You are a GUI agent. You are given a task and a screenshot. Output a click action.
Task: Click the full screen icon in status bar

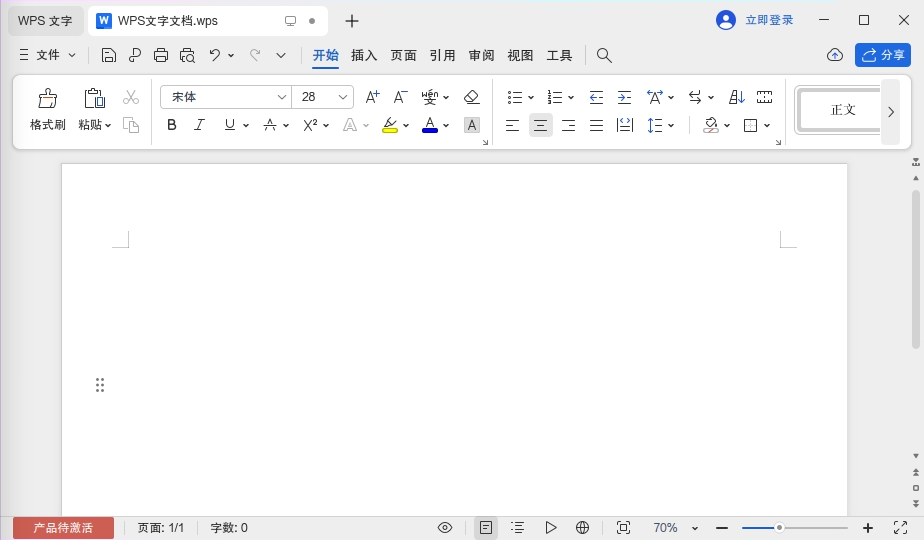900,528
